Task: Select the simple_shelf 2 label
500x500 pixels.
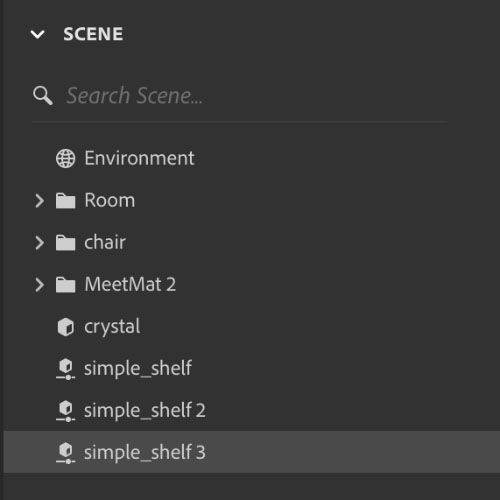Action: 145,411
